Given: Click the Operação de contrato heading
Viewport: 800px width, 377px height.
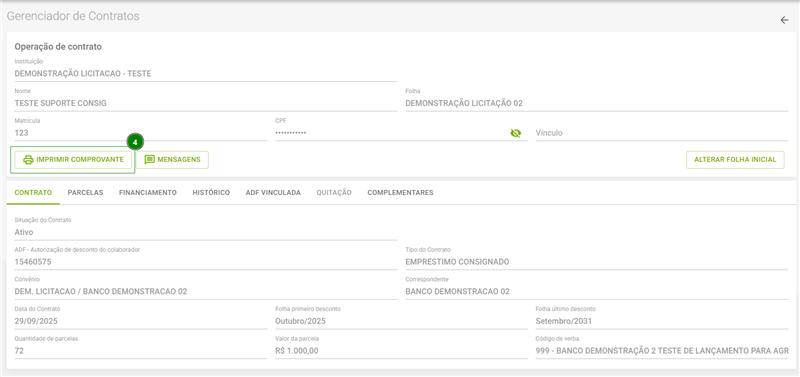Looking at the screenshot, I should [58, 46].
